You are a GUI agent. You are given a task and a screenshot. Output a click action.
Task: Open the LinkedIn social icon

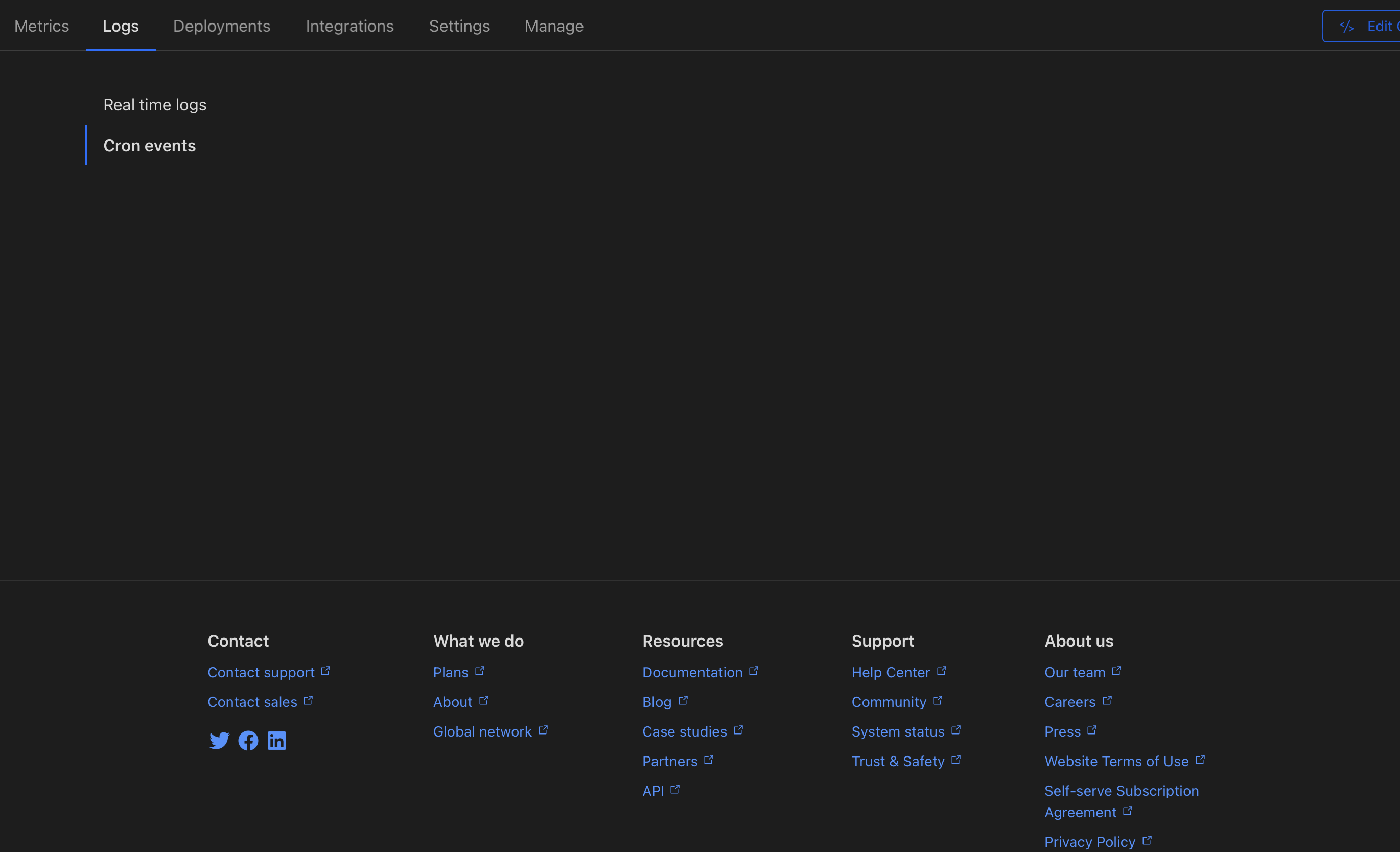pyautogui.click(x=277, y=741)
